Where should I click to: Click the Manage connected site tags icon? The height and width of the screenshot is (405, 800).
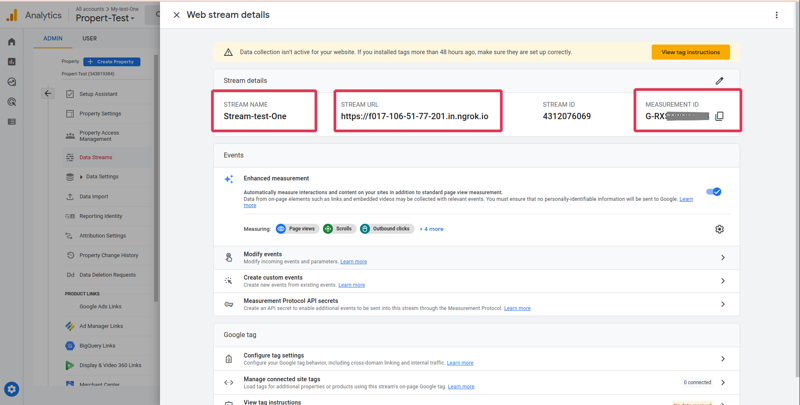[229, 383]
